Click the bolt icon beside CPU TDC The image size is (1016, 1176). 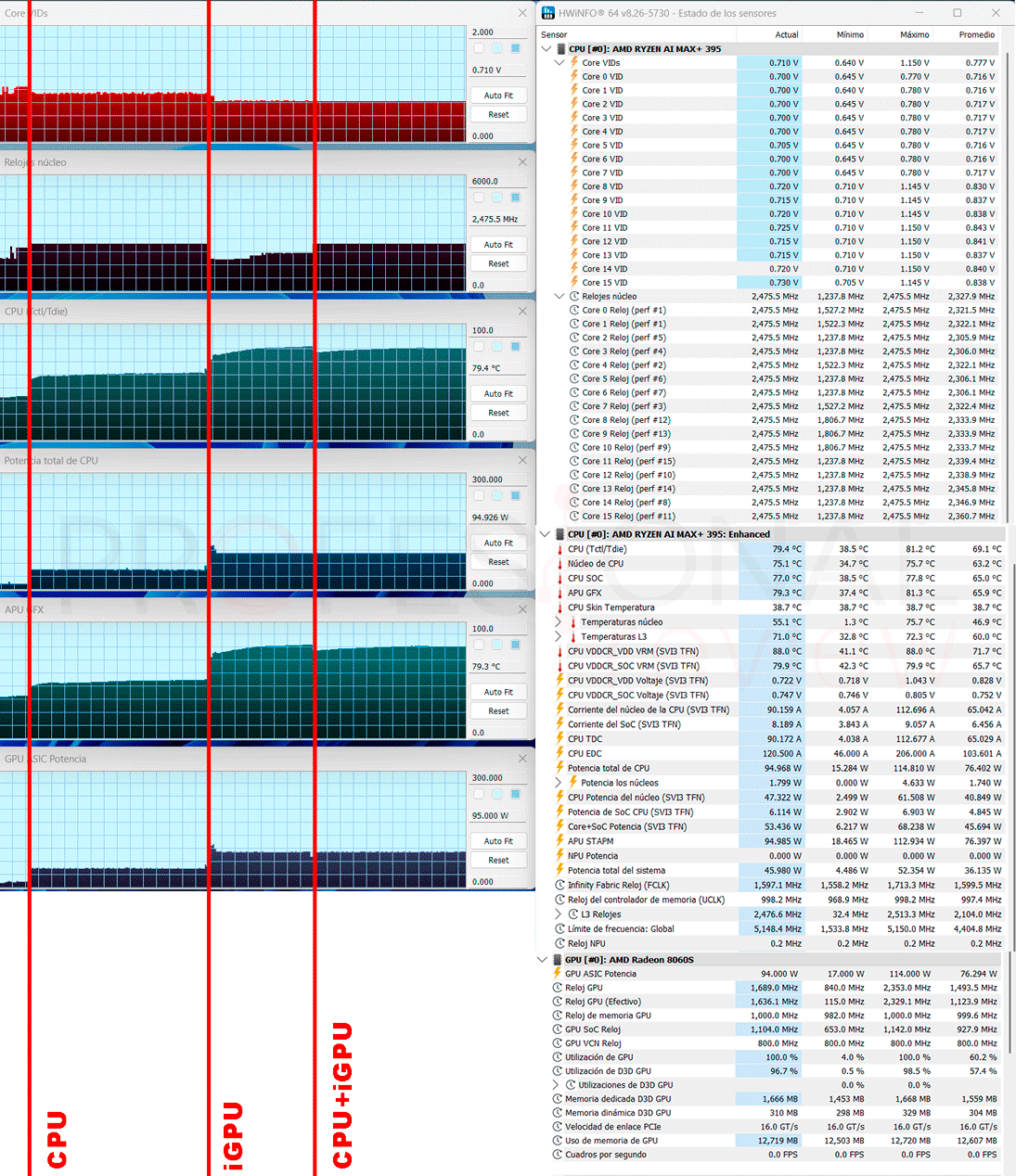coord(559,738)
